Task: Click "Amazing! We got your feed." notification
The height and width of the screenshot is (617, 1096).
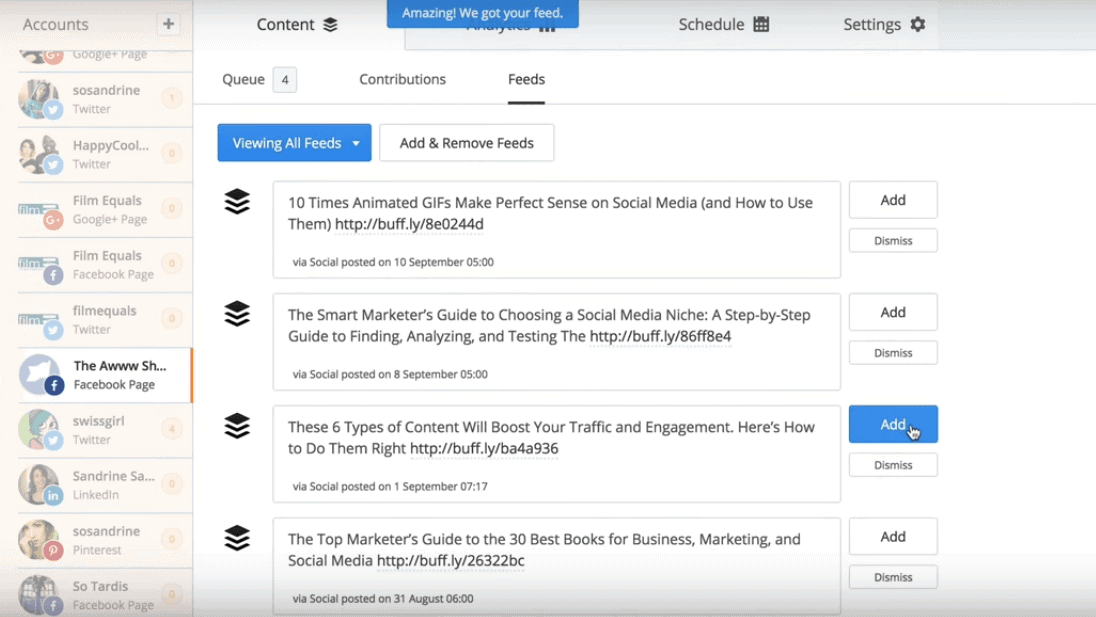Action: [482, 13]
